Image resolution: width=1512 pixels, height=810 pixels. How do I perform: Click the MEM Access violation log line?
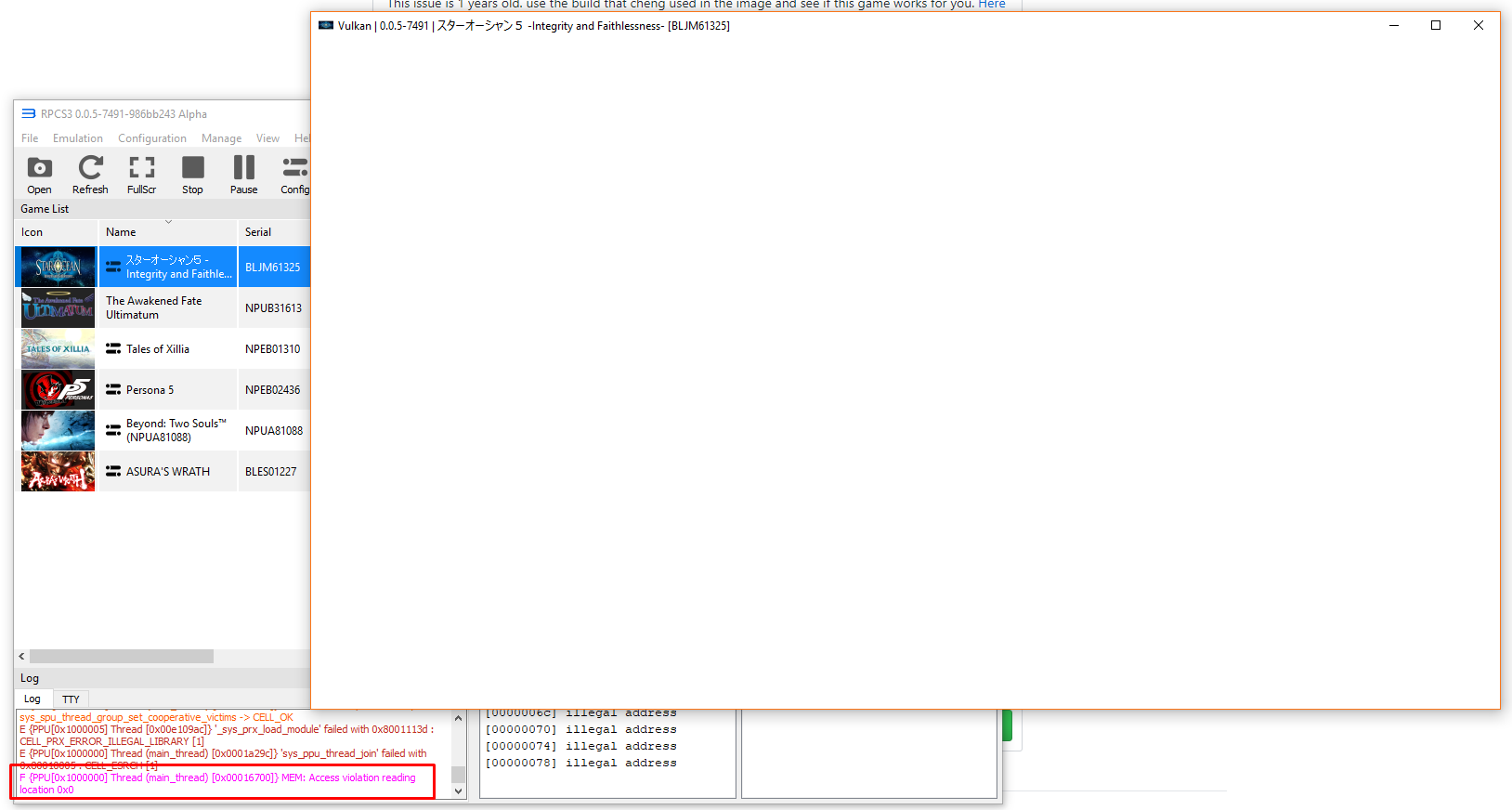point(221,783)
